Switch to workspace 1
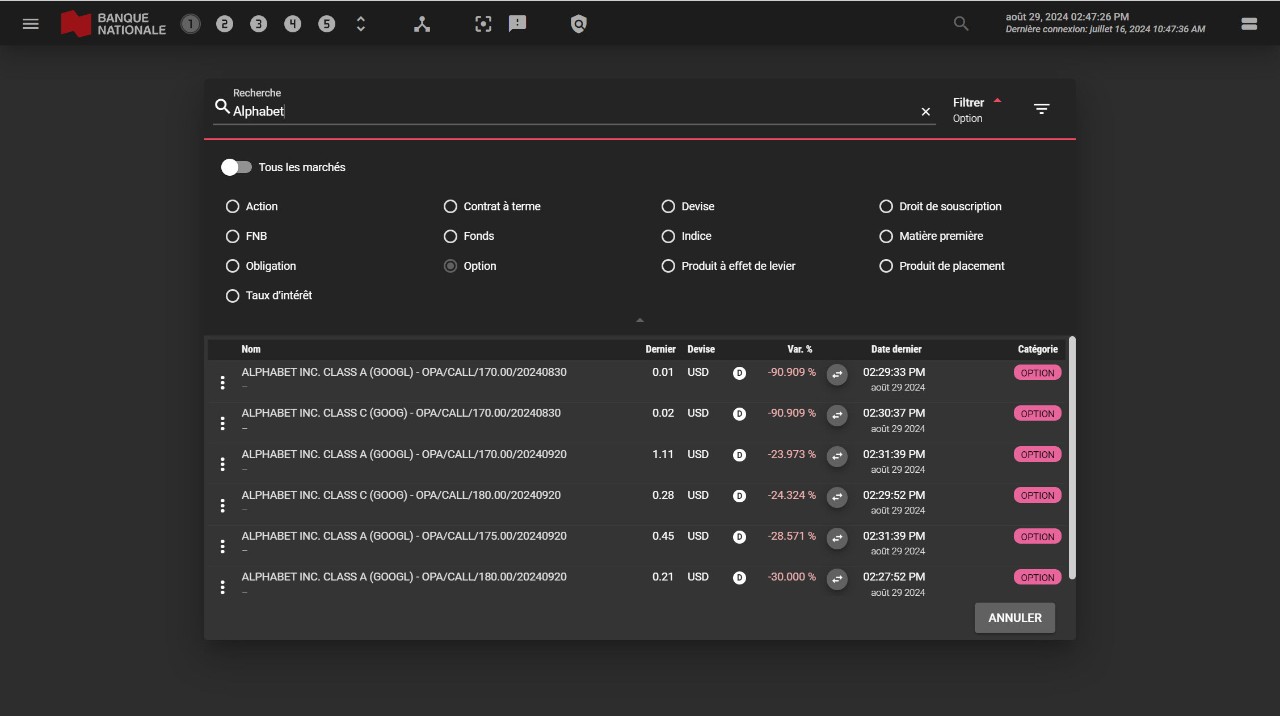 [190, 24]
